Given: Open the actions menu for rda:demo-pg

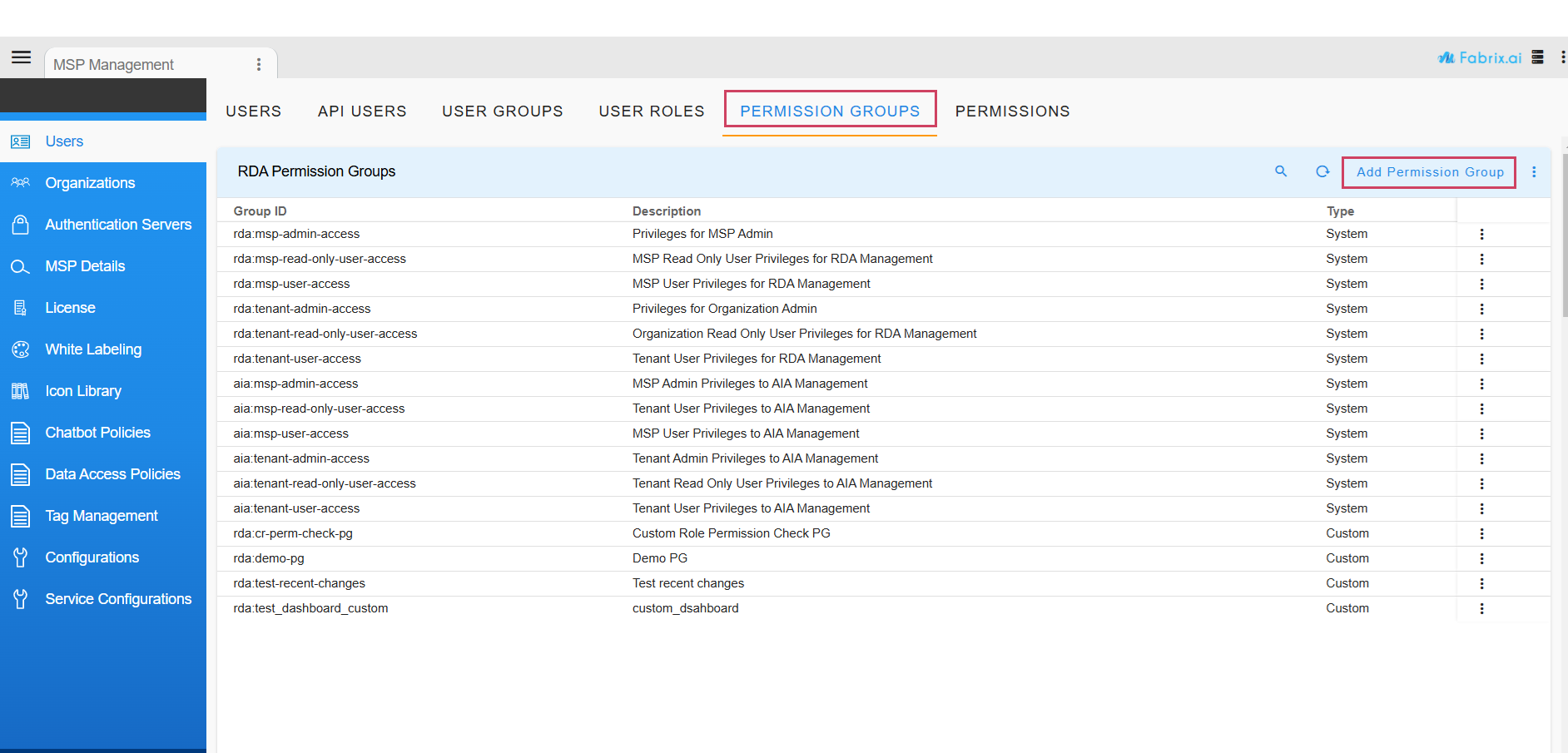Looking at the screenshot, I should coord(1481,558).
